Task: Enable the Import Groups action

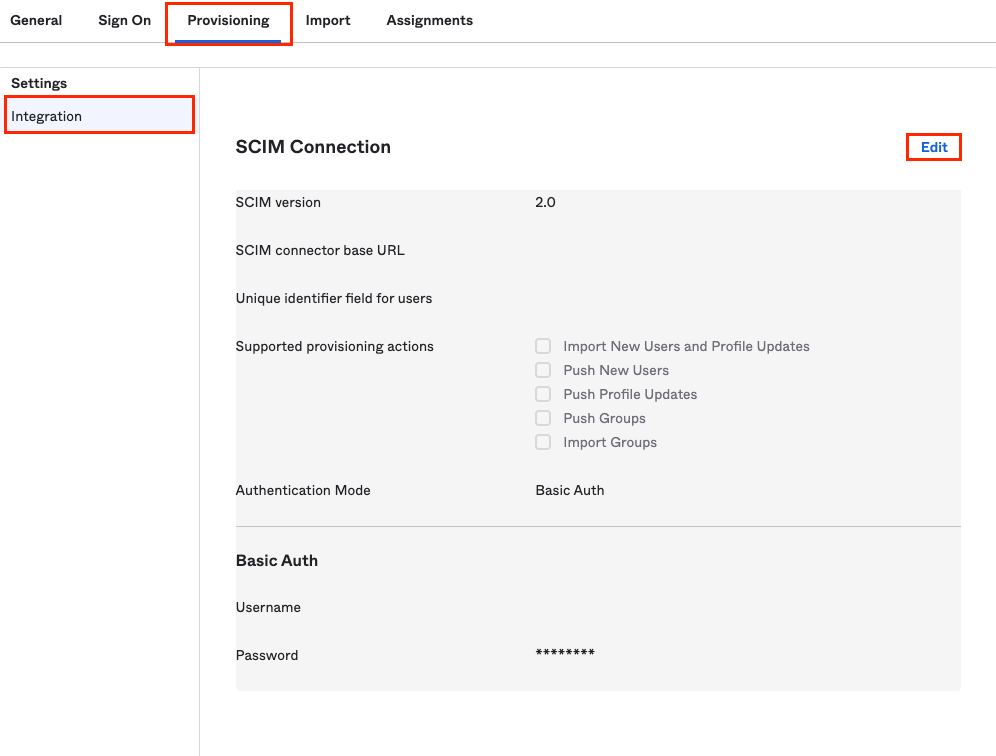Action: (543, 441)
